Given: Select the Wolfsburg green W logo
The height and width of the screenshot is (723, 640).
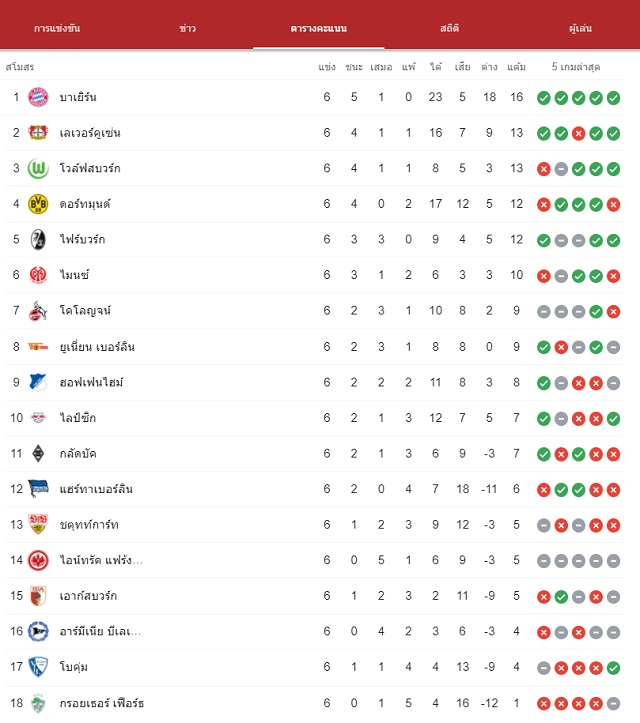Looking at the screenshot, I should 38,168.
